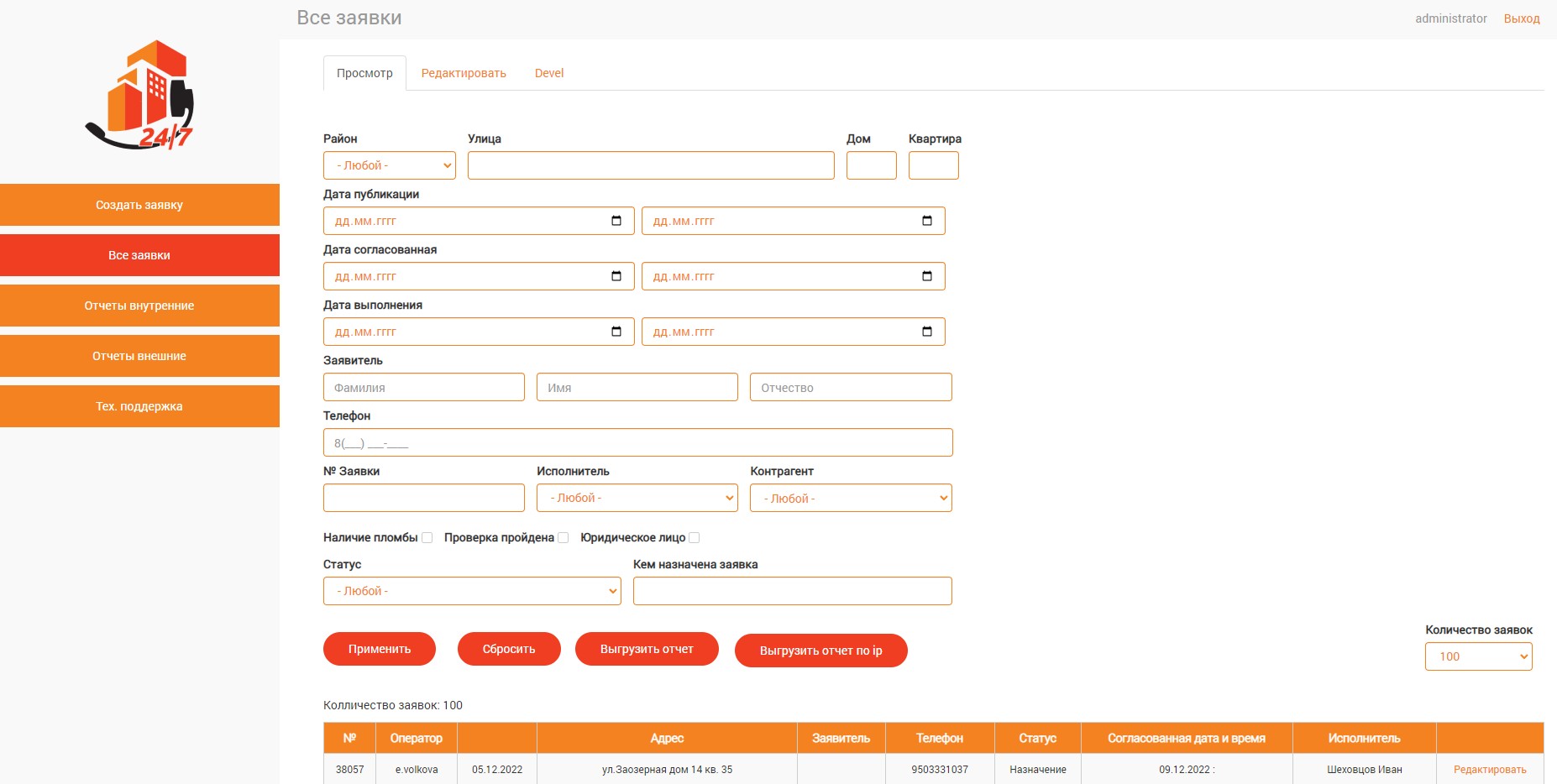Select date 05.12.2022 cell
The height and width of the screenshot is (784, 1557).
[497, 770]
